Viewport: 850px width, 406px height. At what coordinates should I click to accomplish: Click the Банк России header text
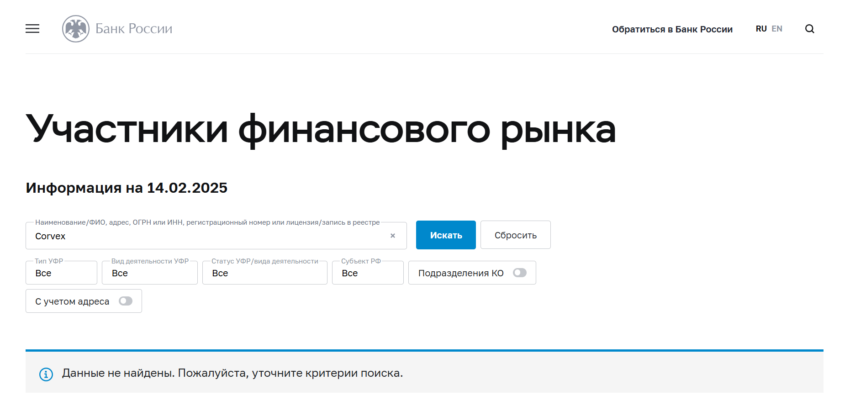click(x=134, y=29)
